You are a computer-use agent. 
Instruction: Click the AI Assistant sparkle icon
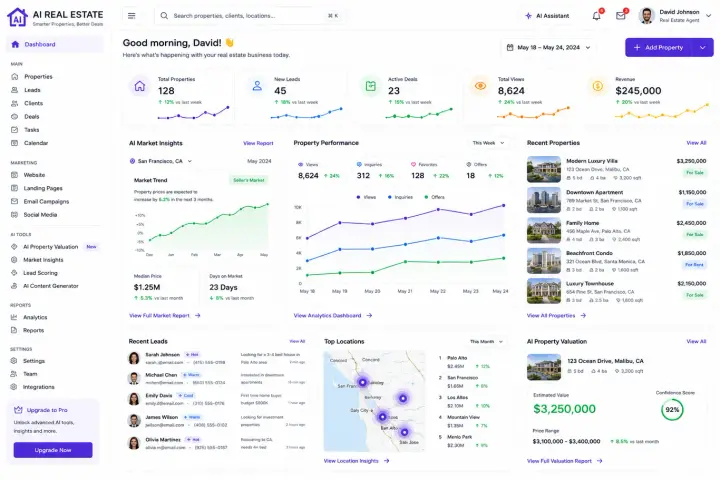(x=529, y=16)
